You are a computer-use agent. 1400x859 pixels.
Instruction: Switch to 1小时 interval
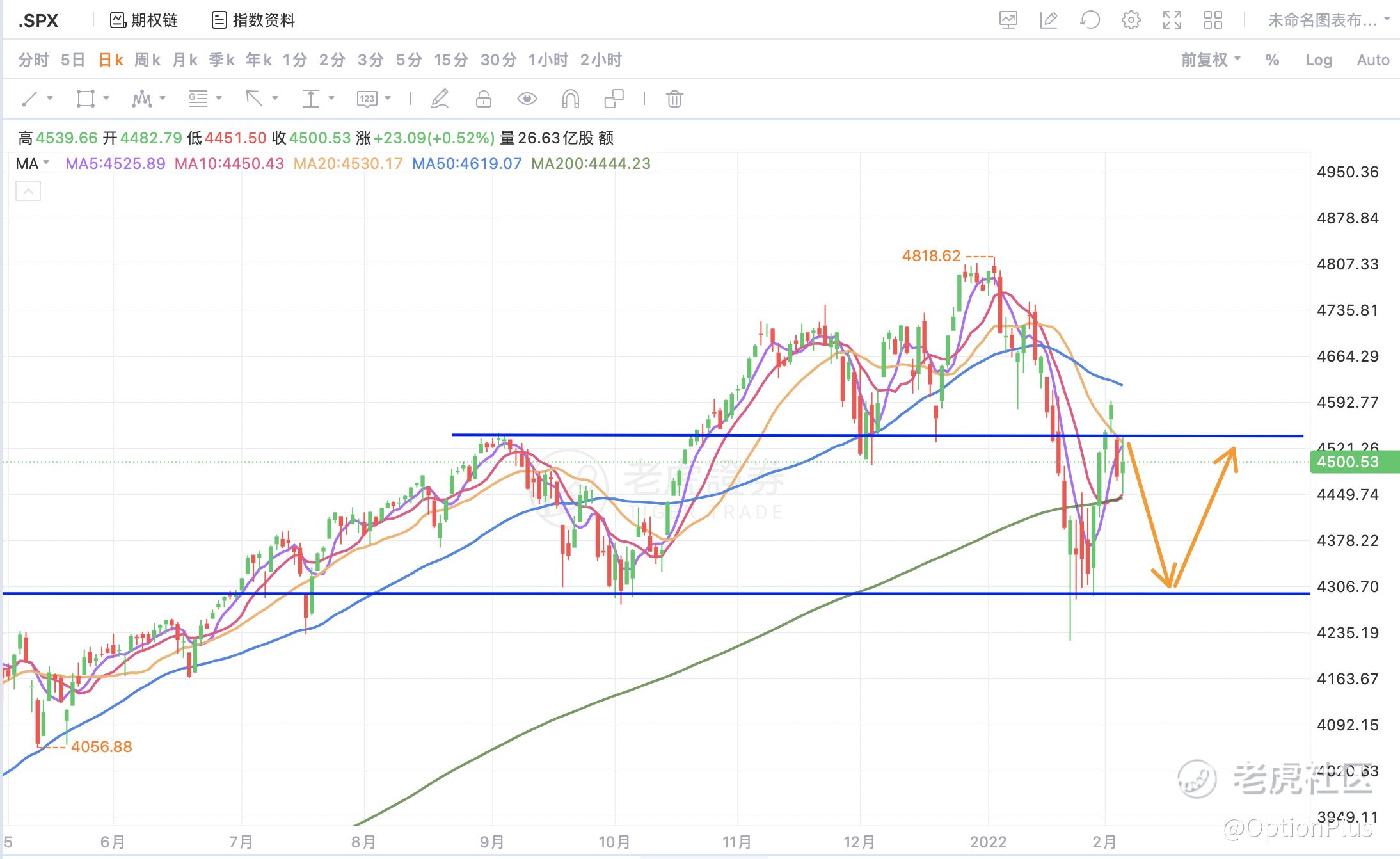point(548,60)
